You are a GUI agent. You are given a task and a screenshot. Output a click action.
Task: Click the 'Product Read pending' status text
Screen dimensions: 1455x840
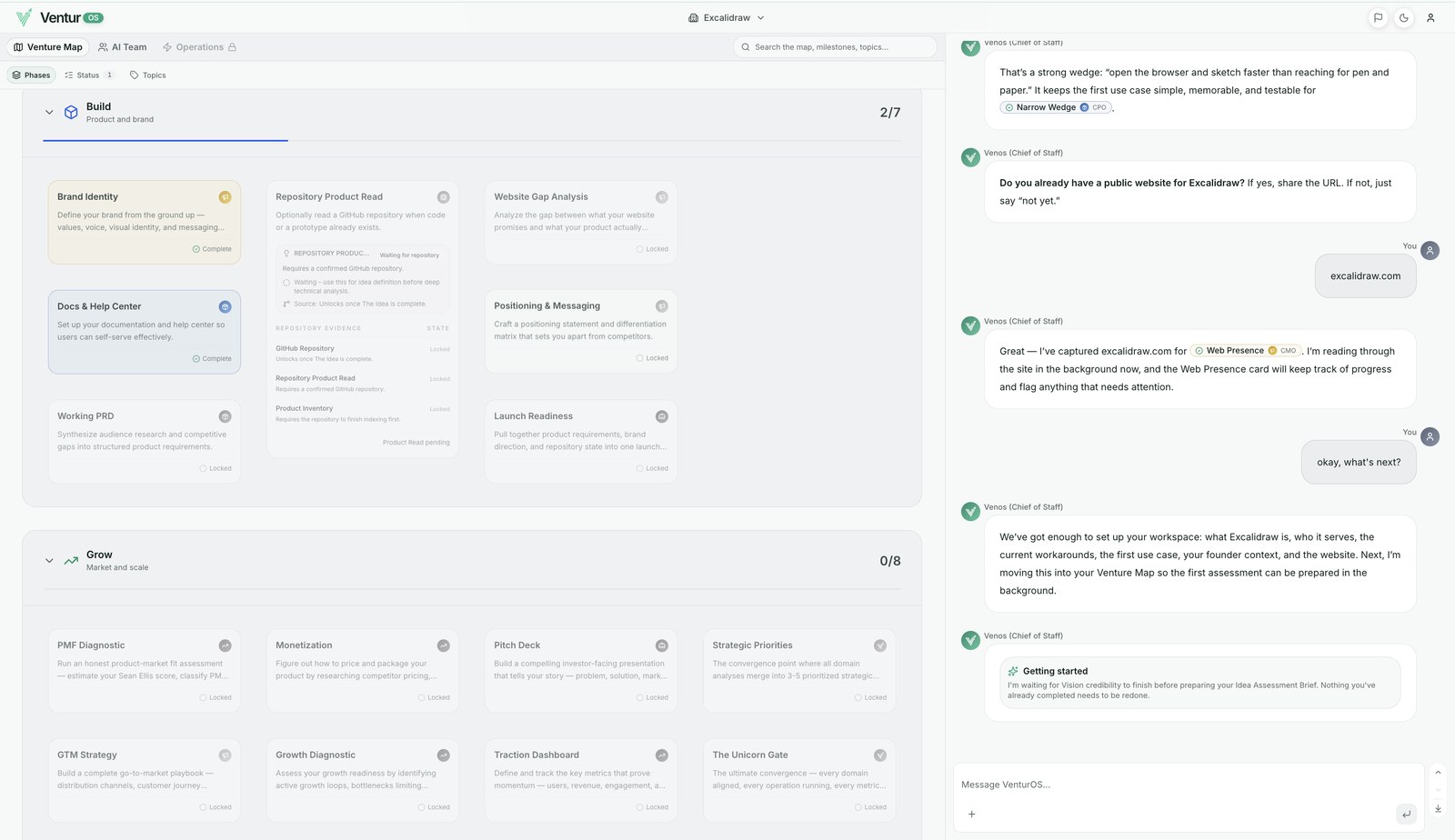(416, 443)
